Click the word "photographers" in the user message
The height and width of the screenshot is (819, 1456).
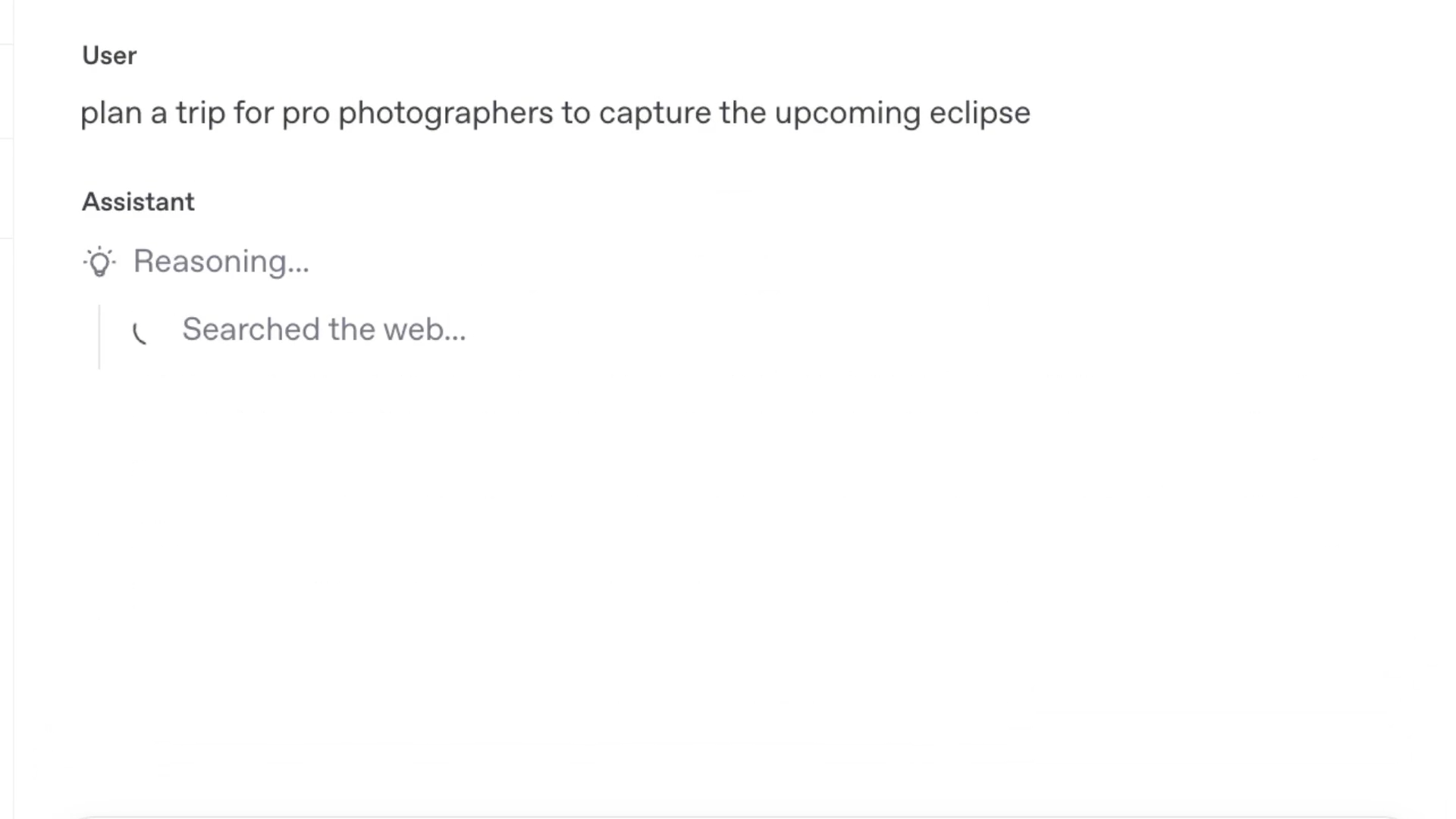coord(446,113)
